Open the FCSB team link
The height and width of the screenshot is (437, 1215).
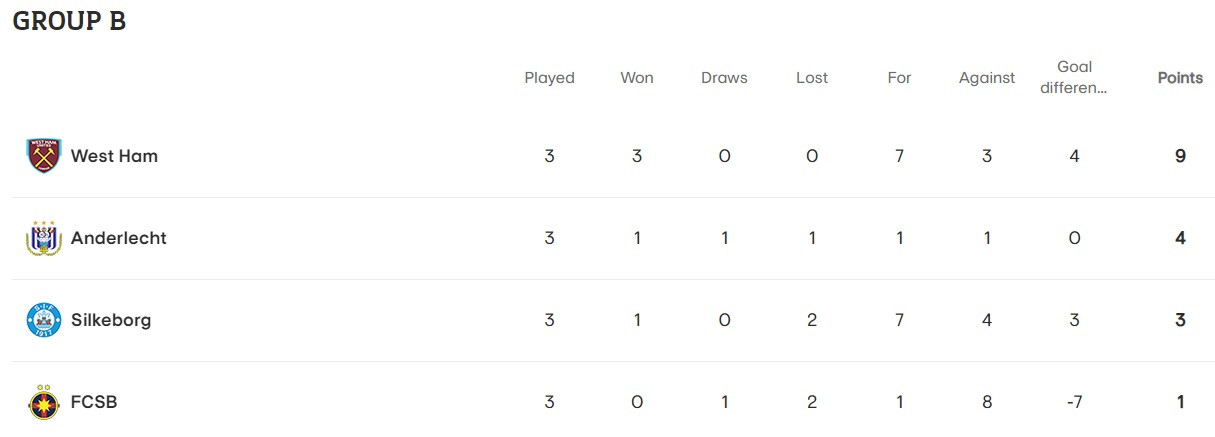coord(94,402)
